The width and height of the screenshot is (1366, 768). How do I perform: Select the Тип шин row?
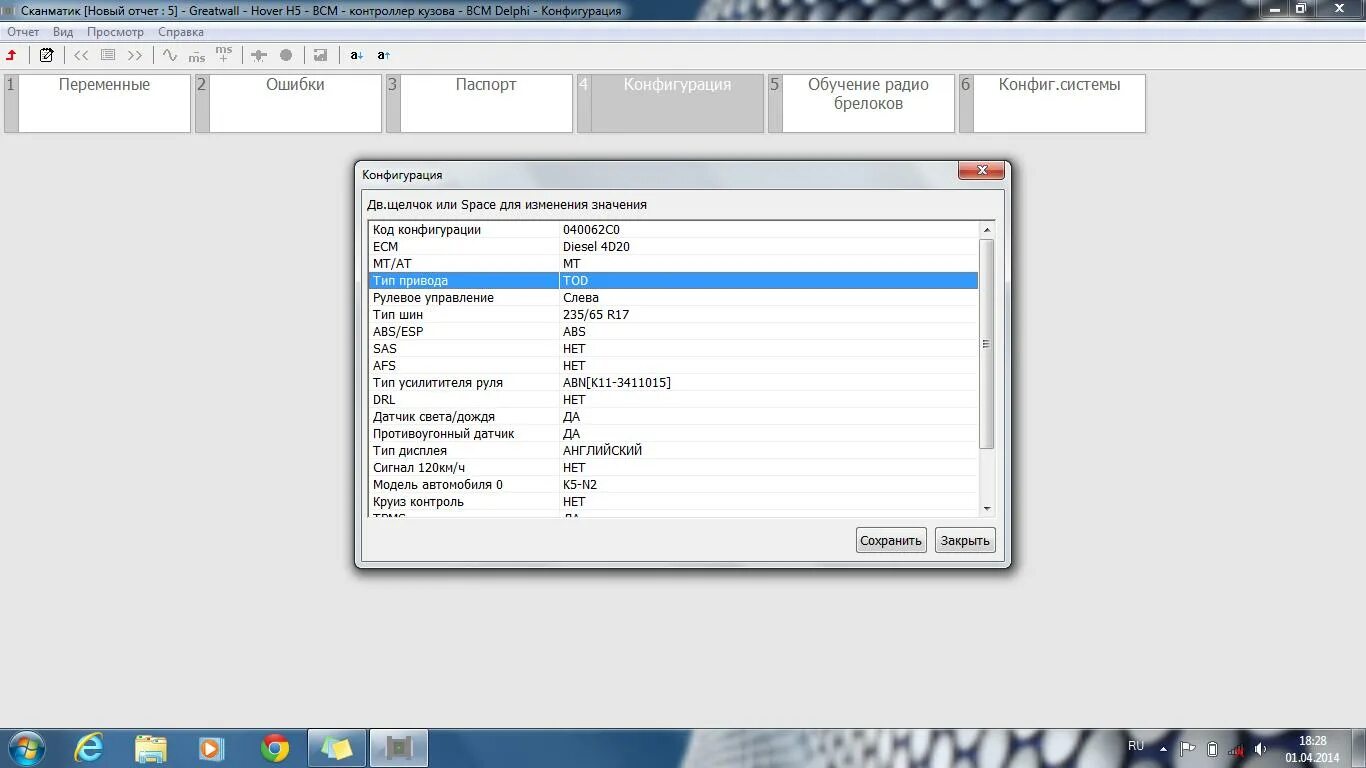click(x=673, y=315)
